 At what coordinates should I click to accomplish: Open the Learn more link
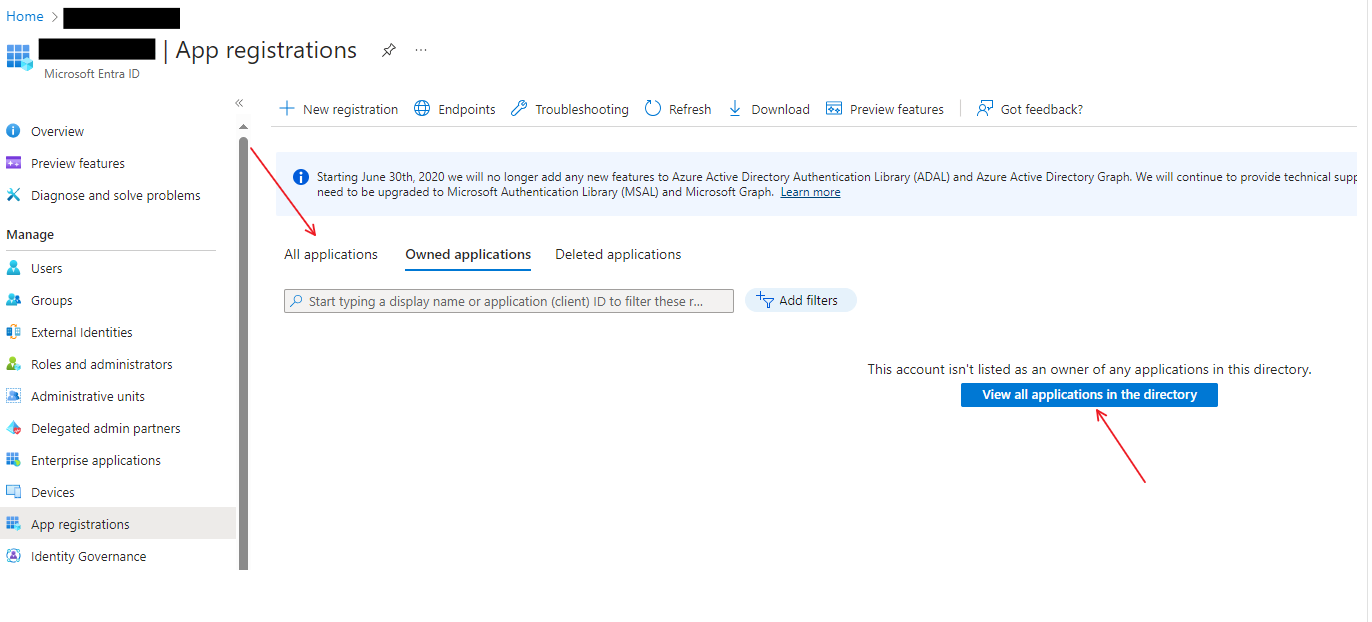(810, 192)
